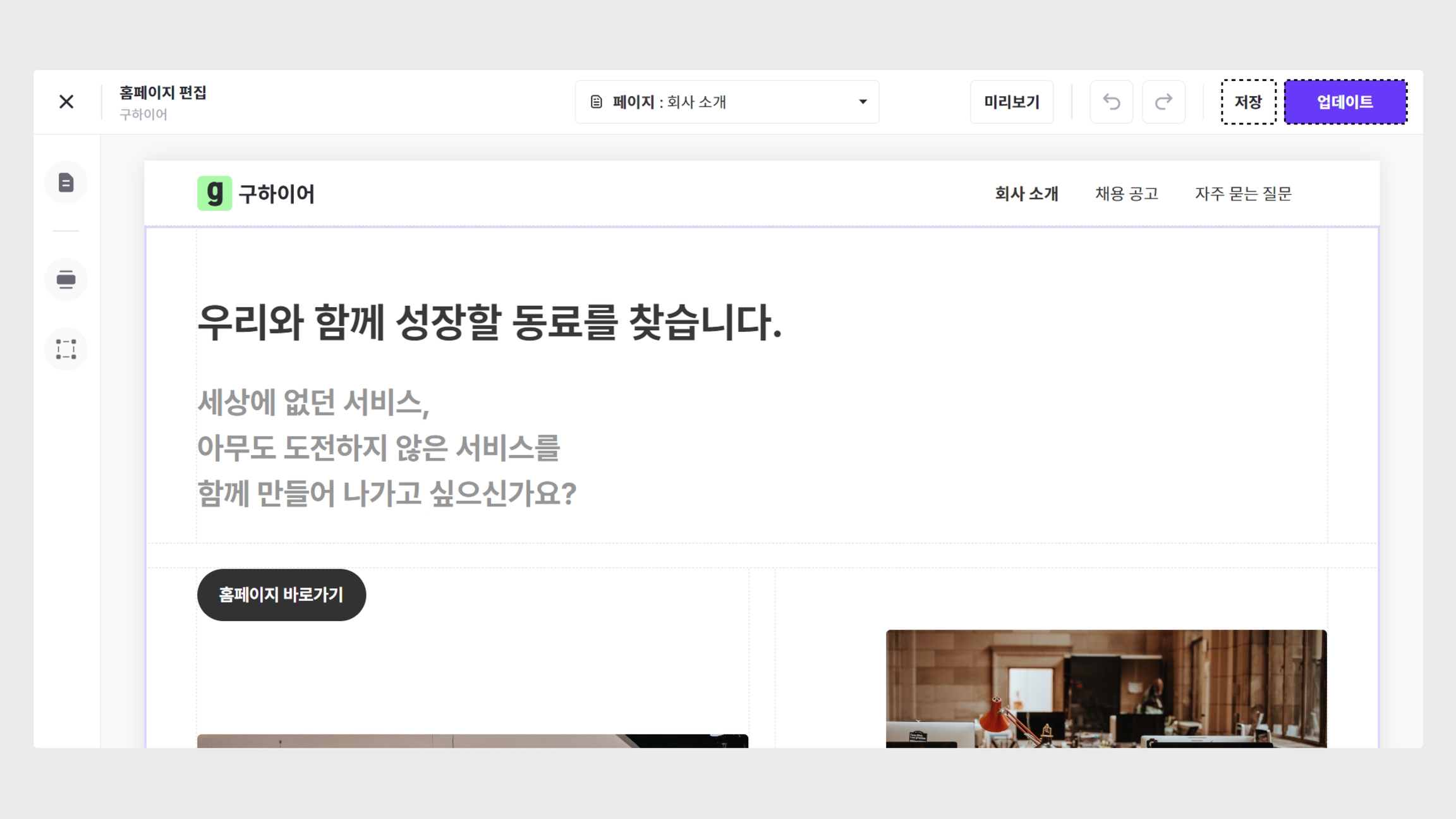Click the green g logo icon
This screenshot has height=819, width=1456.
coord(214,193)
